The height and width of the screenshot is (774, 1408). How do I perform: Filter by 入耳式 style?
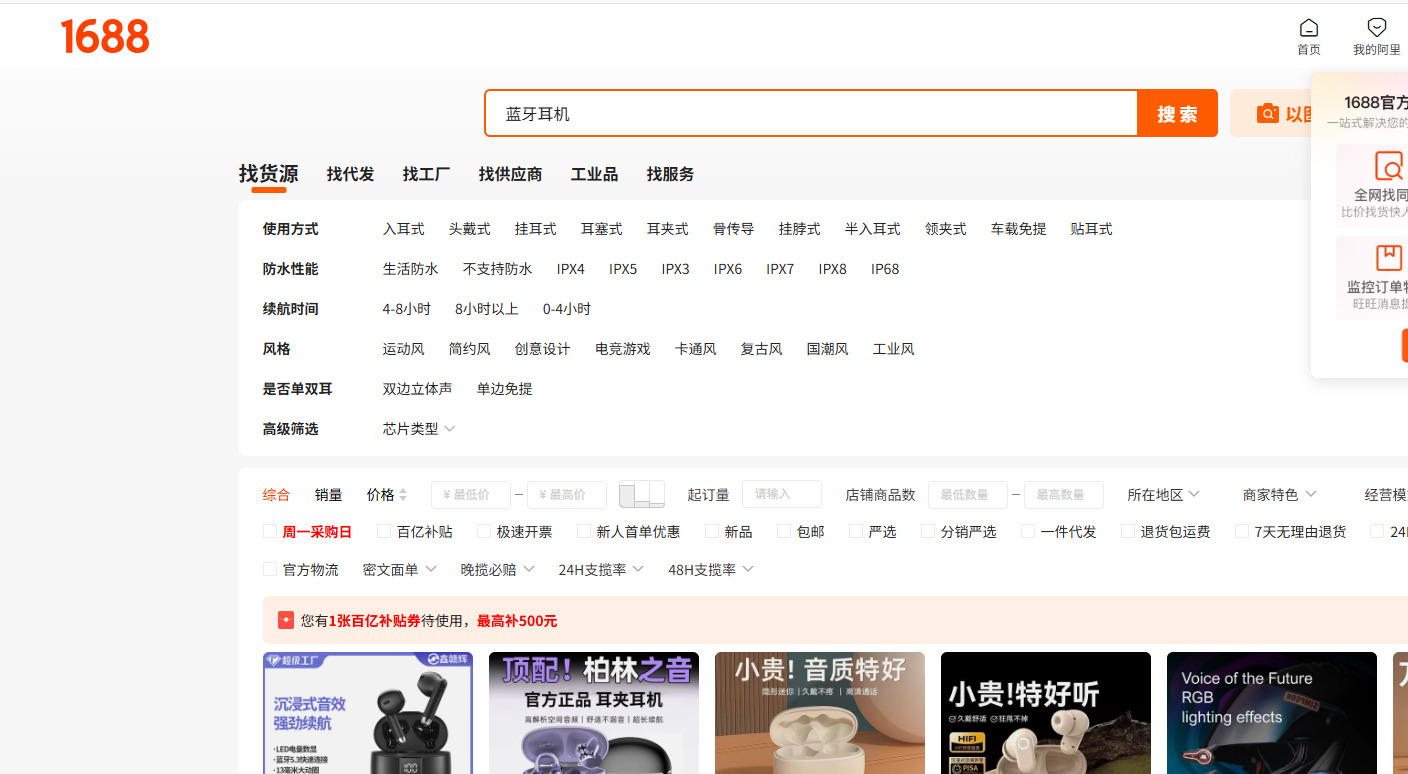403,229
